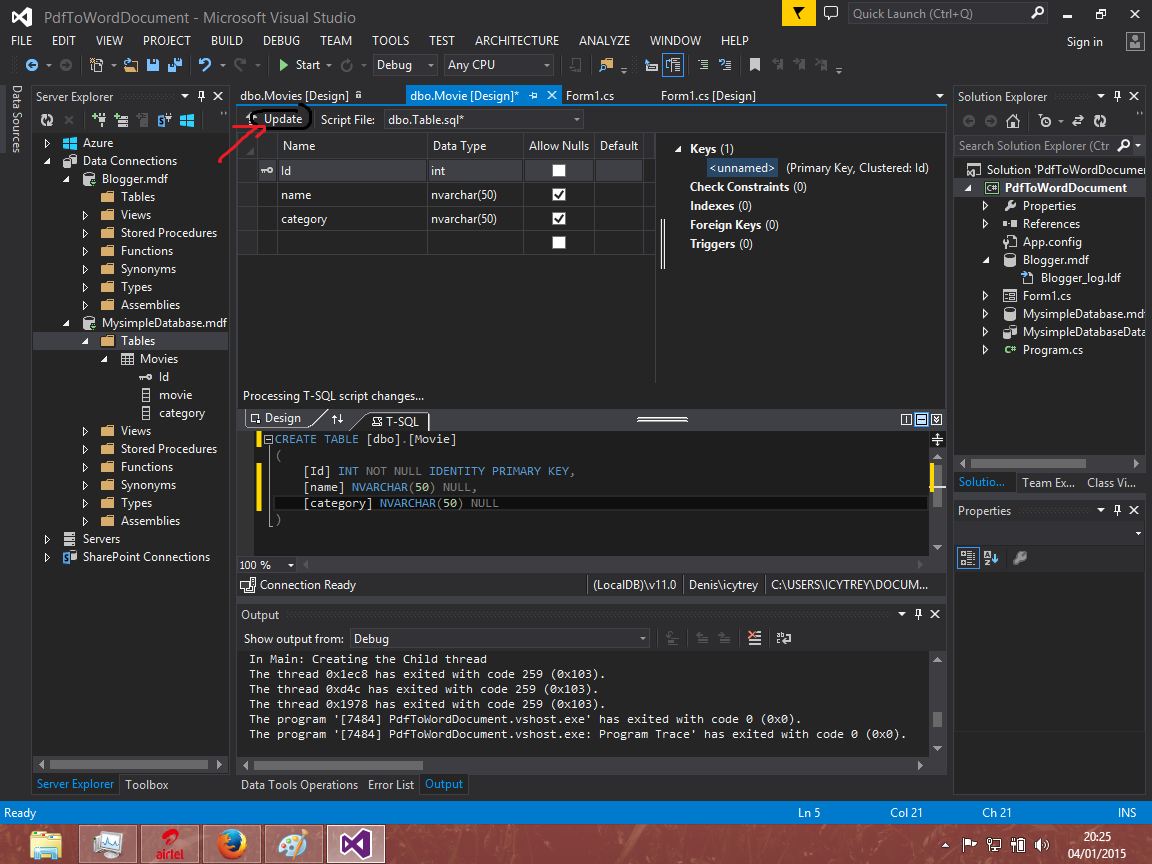Toggle Allow Nulls for the name column
Image resolution: width=1152 pixels, height=864 pixels.
pos(559,195)
